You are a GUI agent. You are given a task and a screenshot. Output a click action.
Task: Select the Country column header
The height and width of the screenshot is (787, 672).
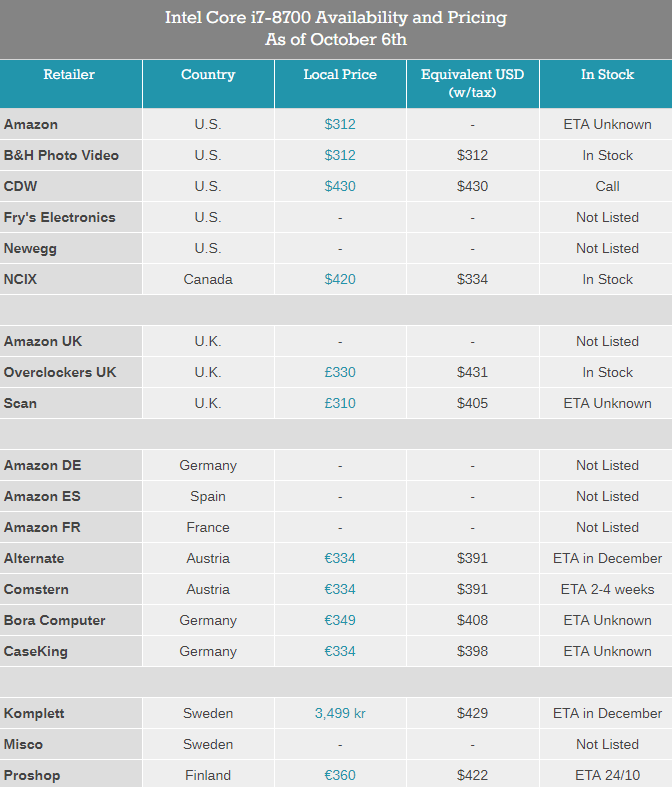coord(208,84)
